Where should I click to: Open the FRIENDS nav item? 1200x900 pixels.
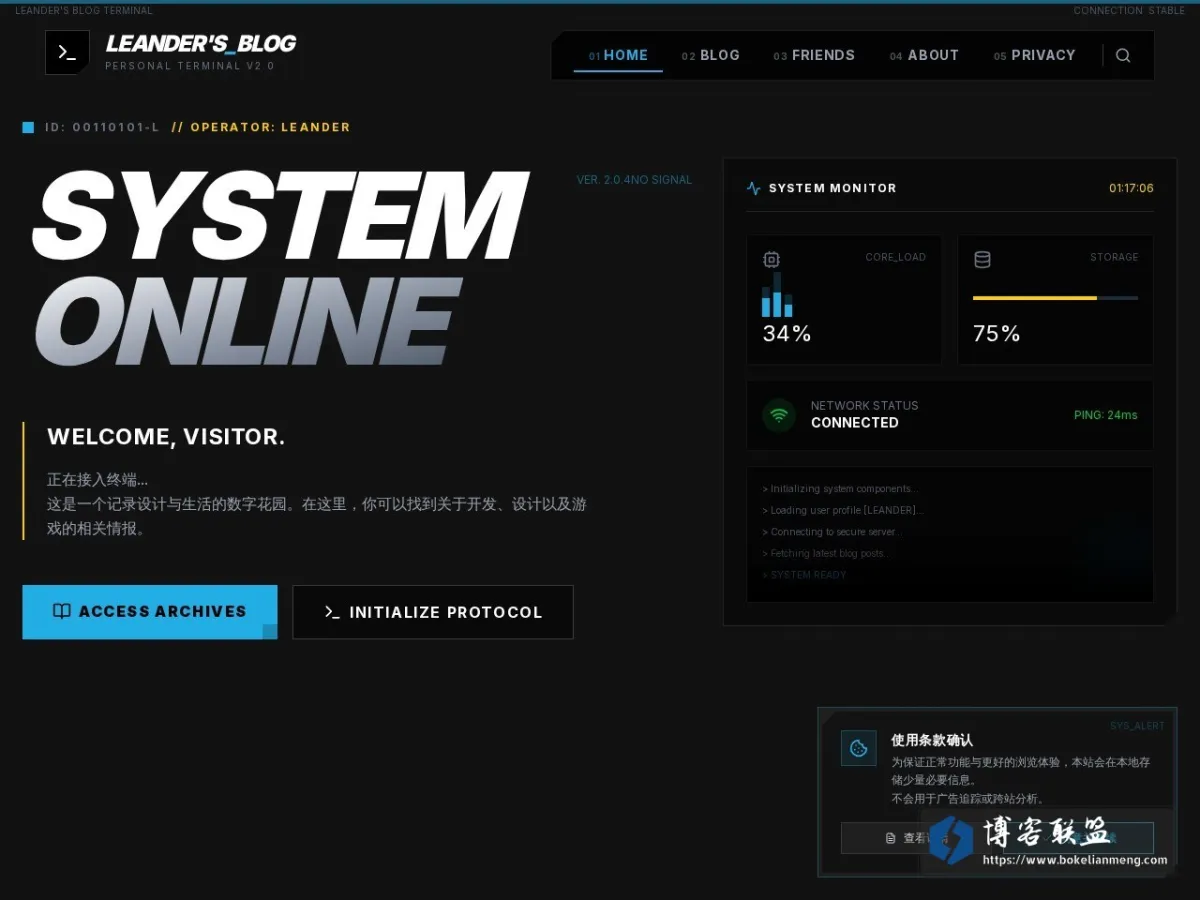(814, 56)
